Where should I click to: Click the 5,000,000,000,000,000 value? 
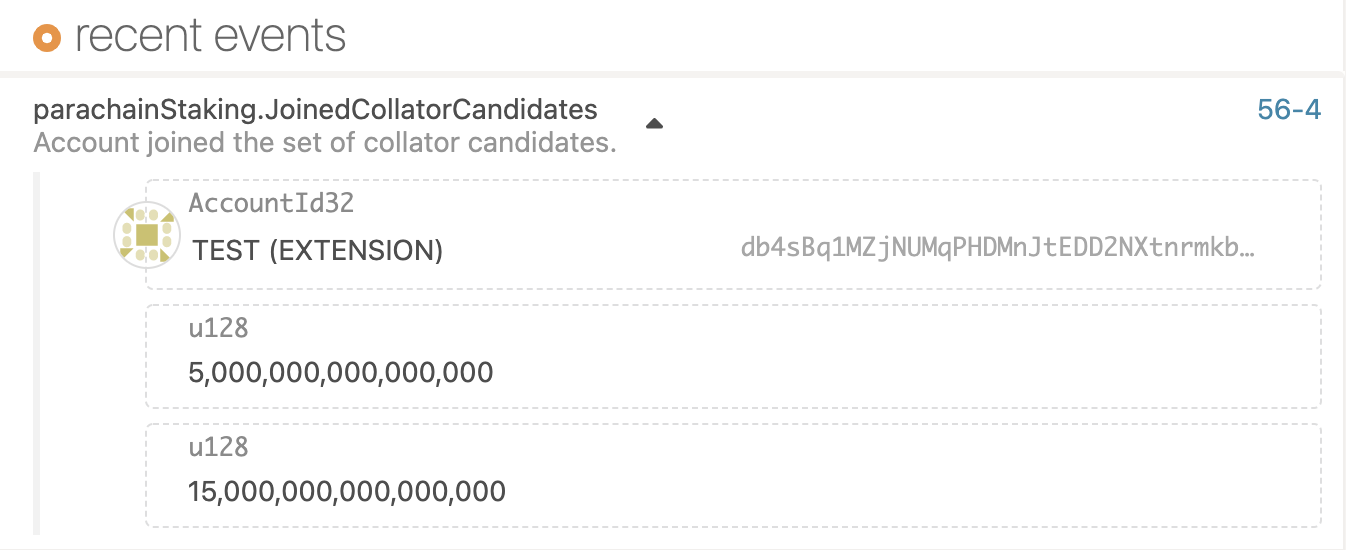(341, 373)
